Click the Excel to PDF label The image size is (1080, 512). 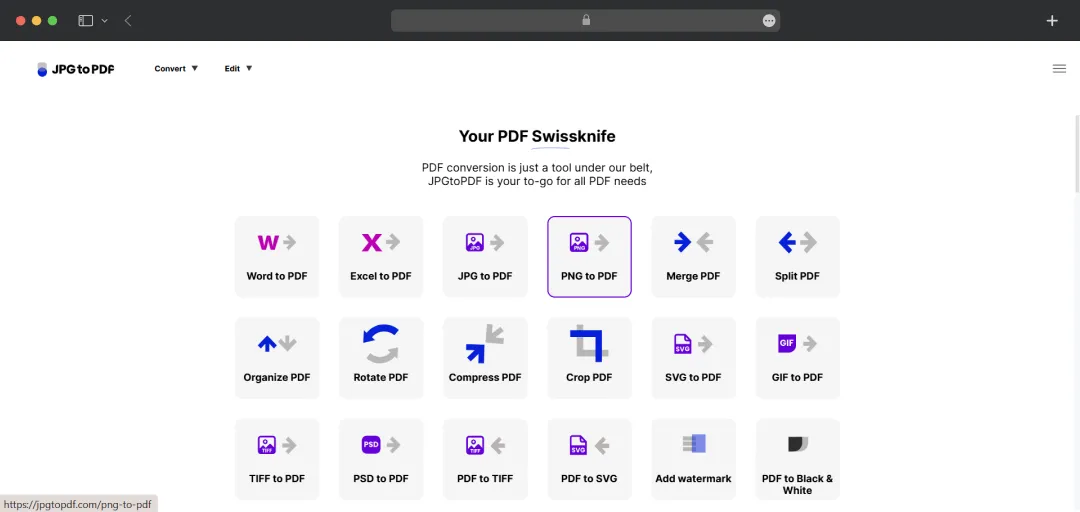pos(381,276)
